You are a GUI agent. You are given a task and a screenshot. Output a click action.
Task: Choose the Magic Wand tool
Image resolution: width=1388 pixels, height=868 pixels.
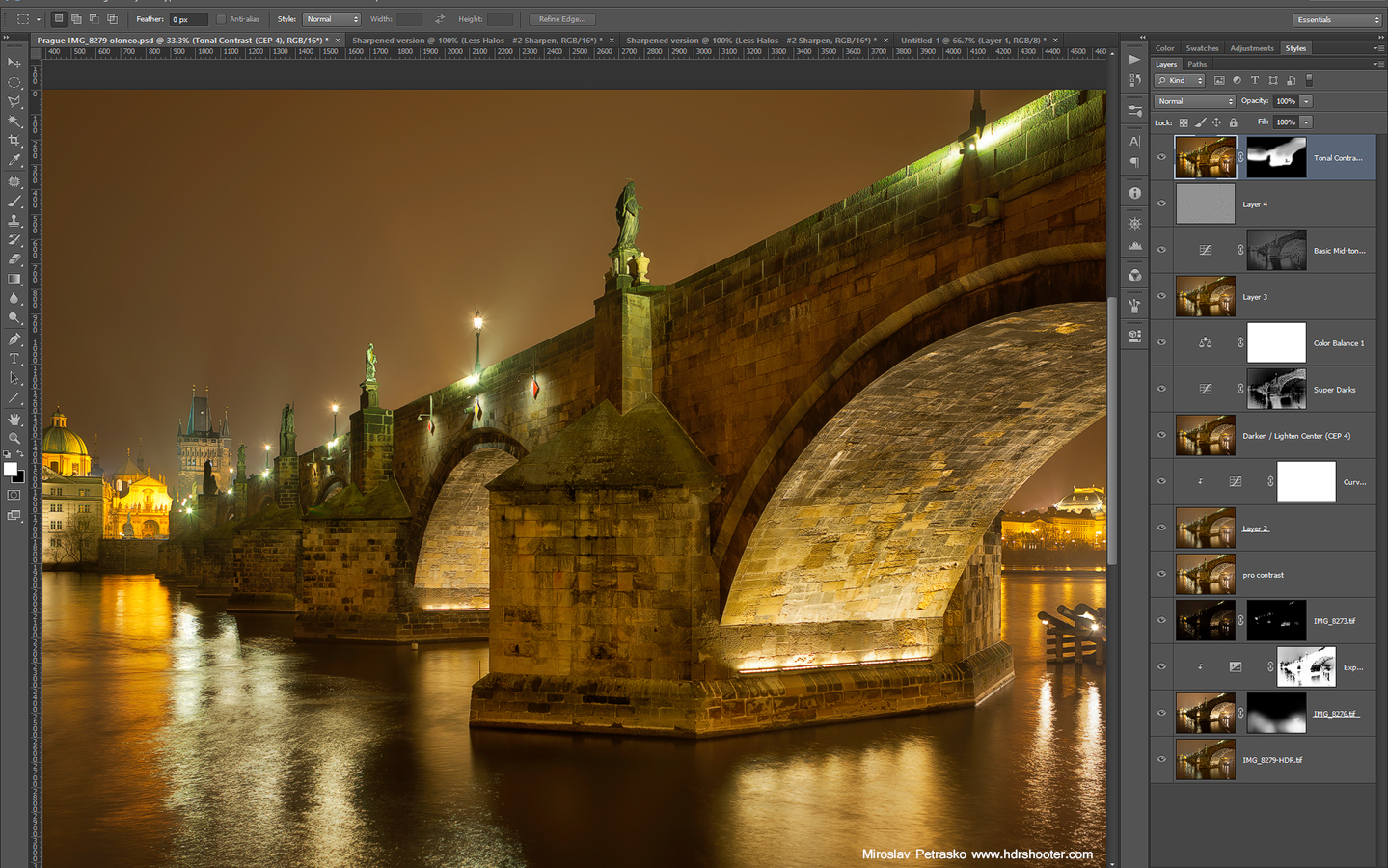[x=14, y=122]
